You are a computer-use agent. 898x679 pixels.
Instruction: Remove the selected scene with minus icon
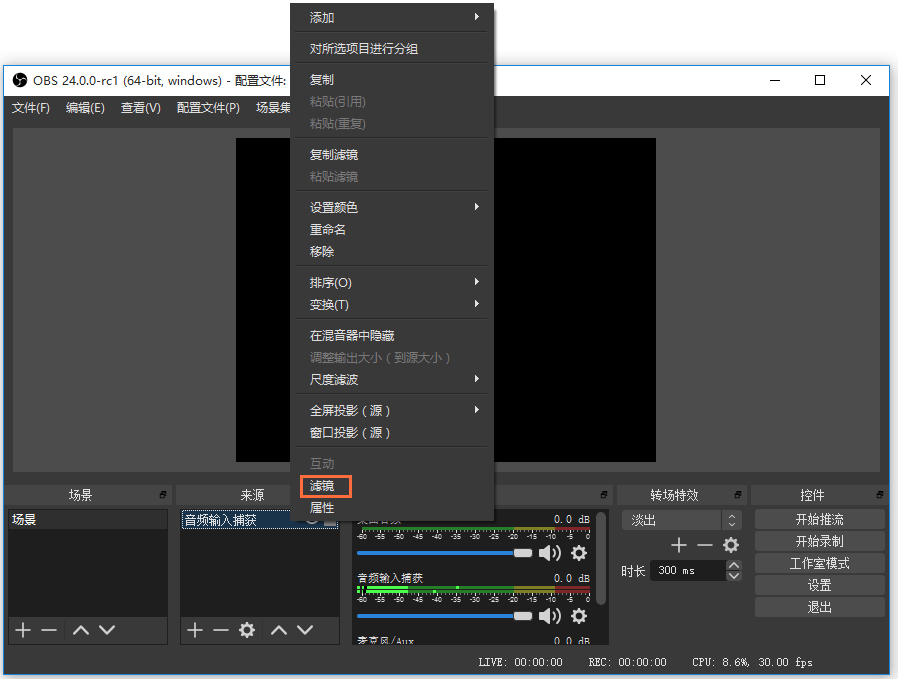coord(49,630)
